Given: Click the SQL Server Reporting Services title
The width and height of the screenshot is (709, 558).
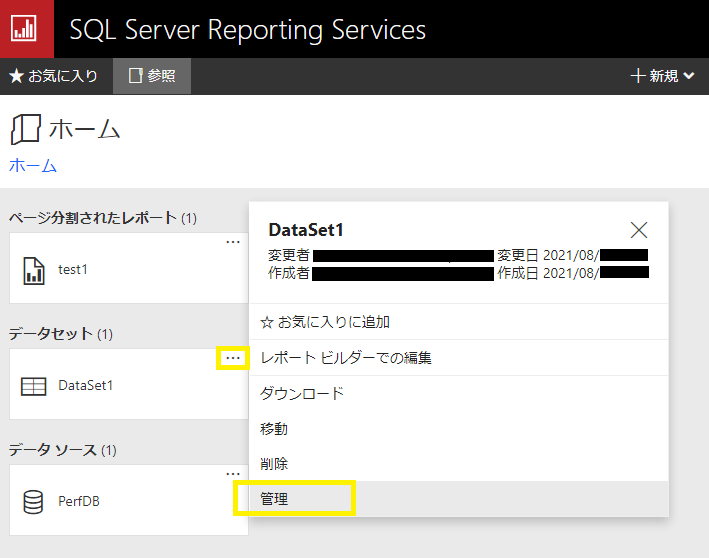Looking at the screenshot, I should tap(248, 30).
